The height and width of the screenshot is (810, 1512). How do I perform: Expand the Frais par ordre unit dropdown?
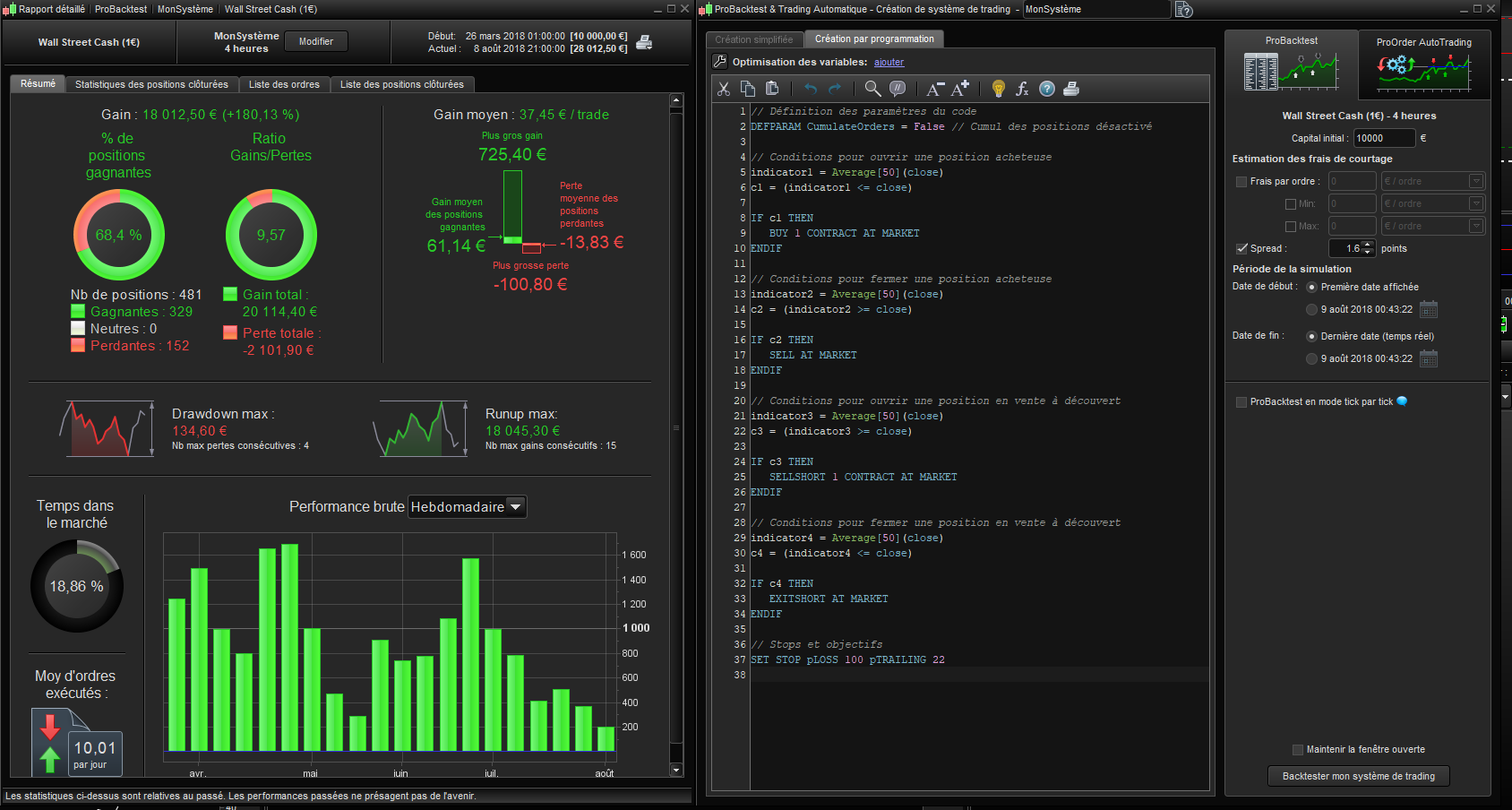click(1476, 182)
